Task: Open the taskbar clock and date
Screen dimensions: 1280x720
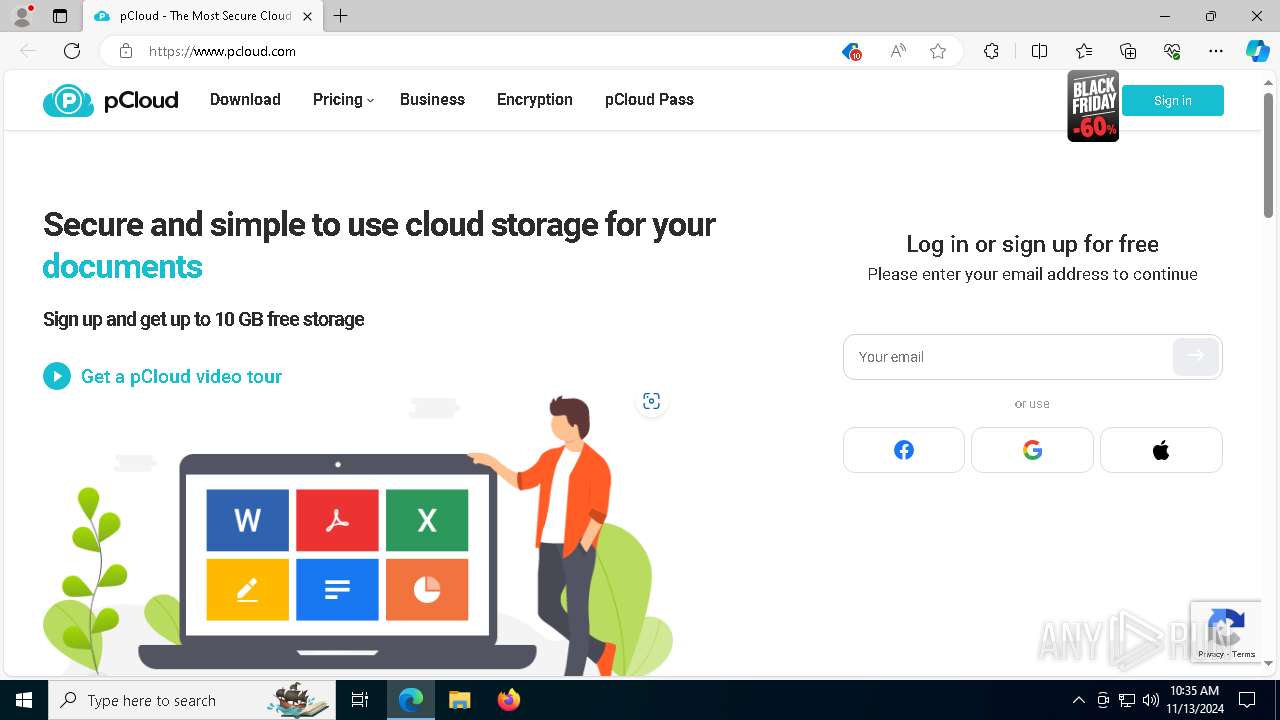Action: [x=1194, y=700]
